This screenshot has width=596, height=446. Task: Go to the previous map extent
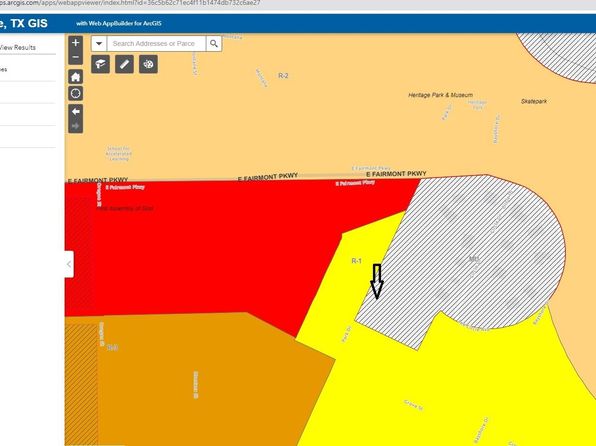pyautogui.click(x=75, y=111)
